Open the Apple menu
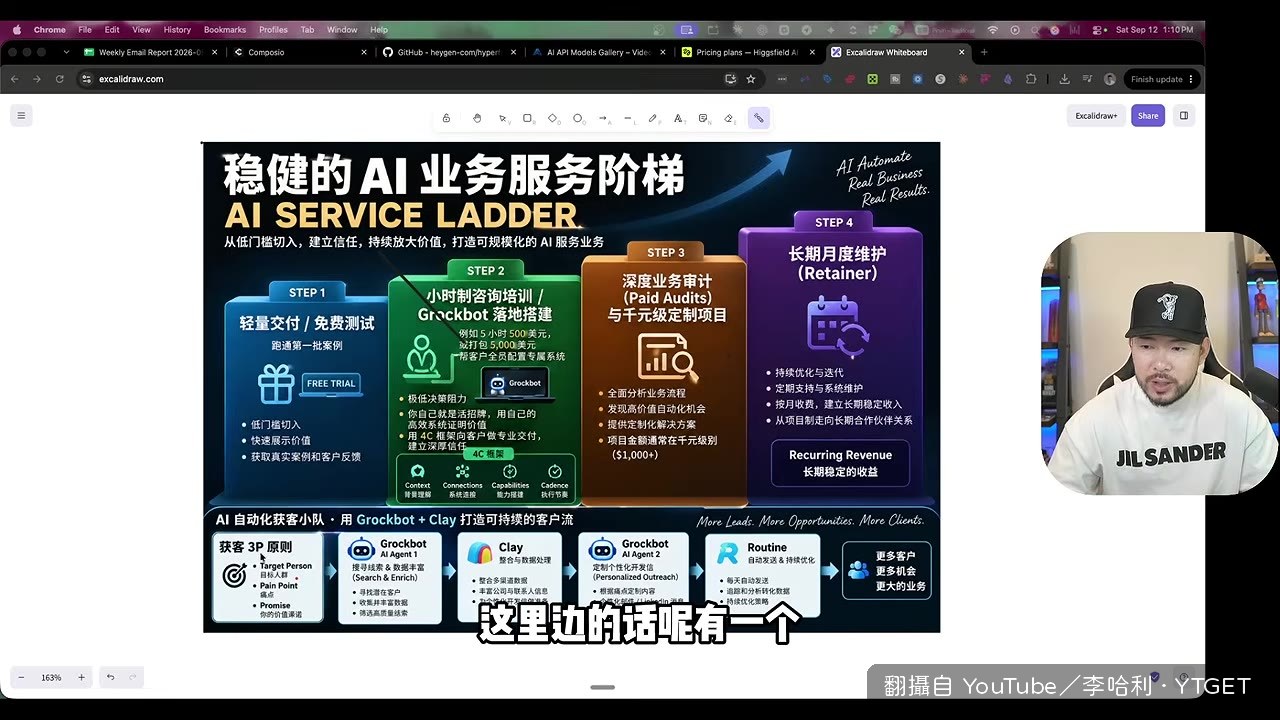The image size is (1280, 720). (17, 30)
